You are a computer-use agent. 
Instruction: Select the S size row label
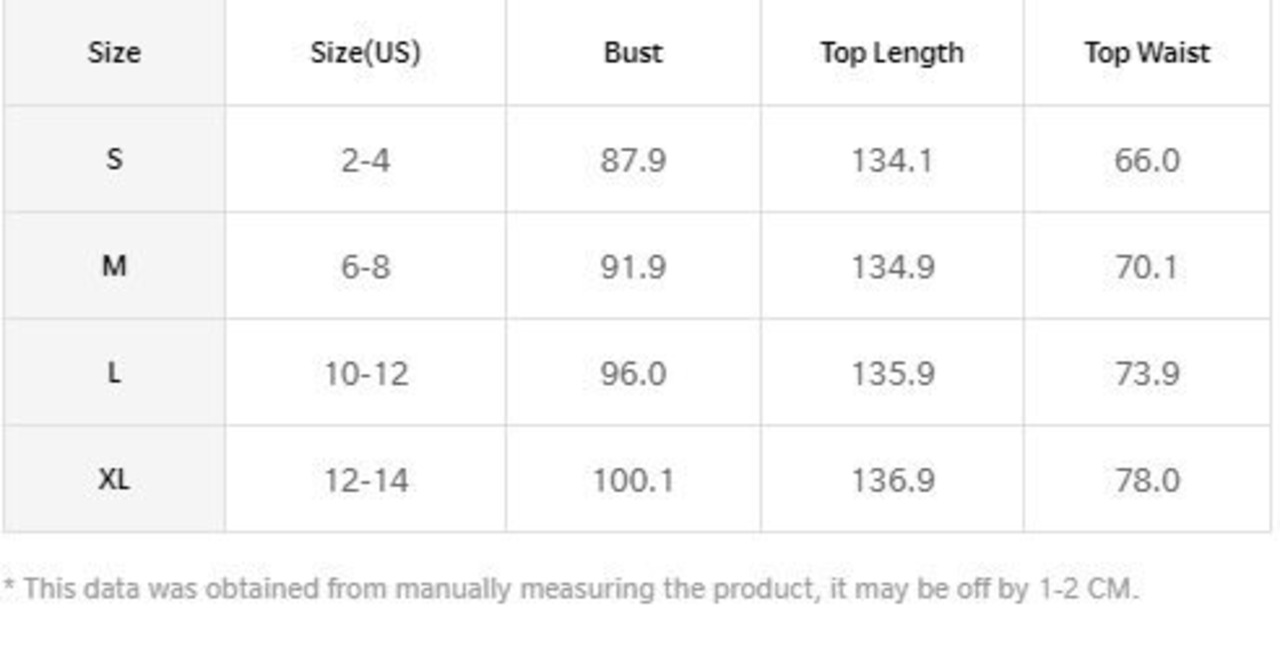click(114, 159)
